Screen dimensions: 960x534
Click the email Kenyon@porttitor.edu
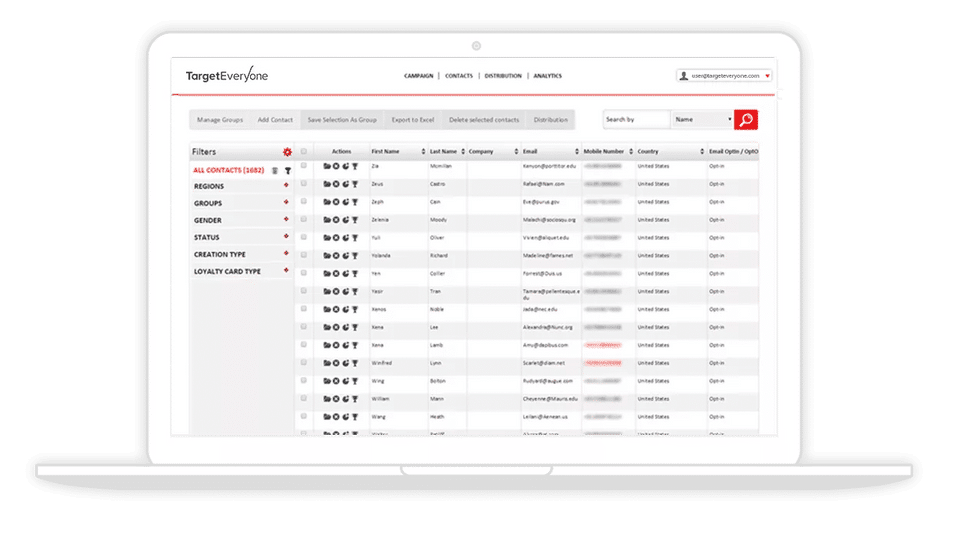[549, 166]
